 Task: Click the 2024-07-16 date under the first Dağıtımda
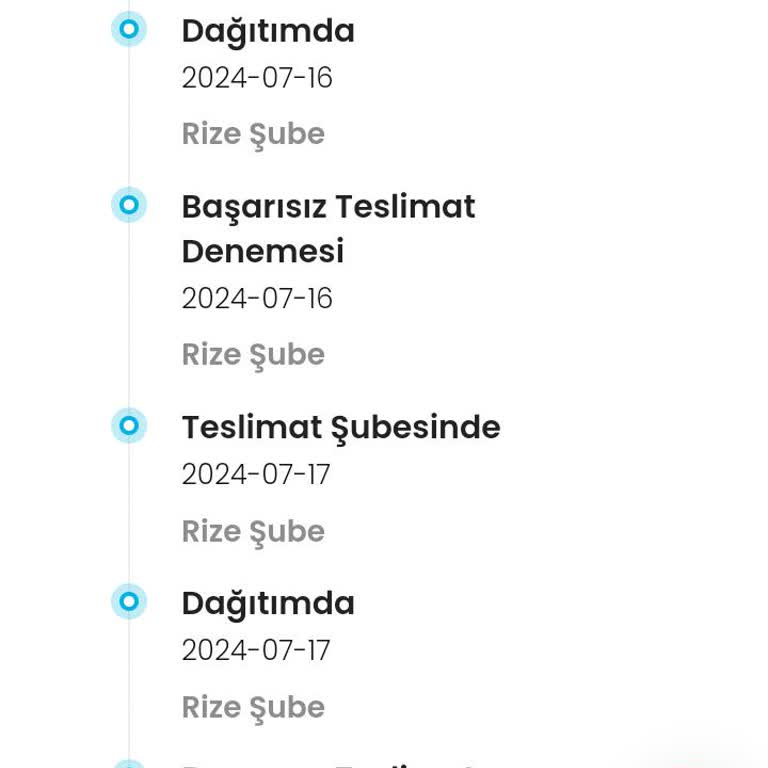pos(257,78)
